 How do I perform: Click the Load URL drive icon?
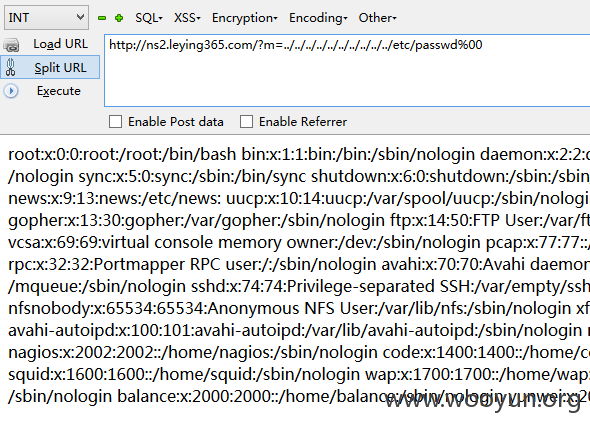[11, 45]
